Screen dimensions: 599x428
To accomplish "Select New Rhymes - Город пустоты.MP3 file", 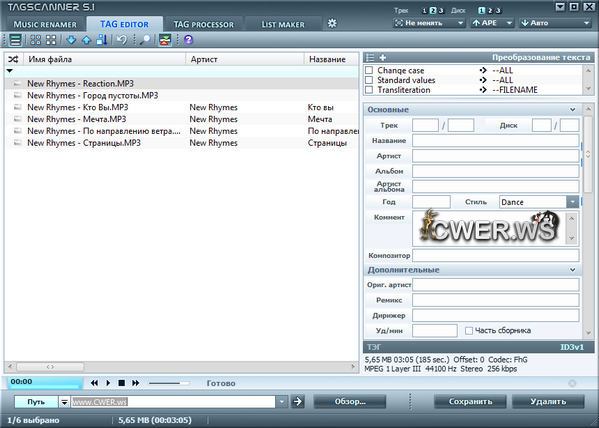I will (92, 95).
